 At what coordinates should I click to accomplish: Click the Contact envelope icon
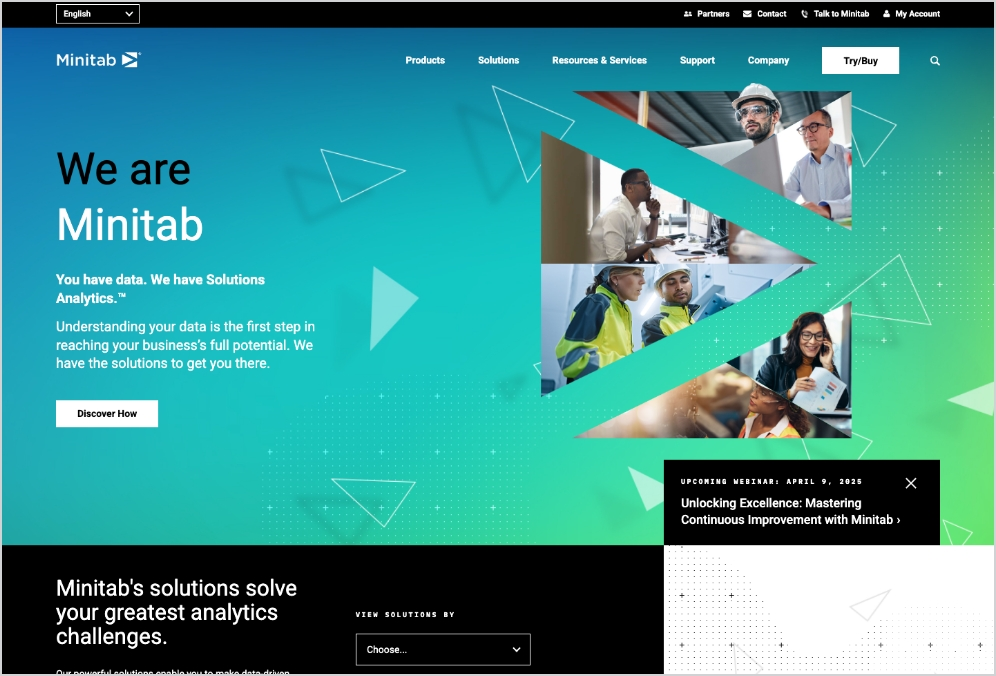coord(747,13)
